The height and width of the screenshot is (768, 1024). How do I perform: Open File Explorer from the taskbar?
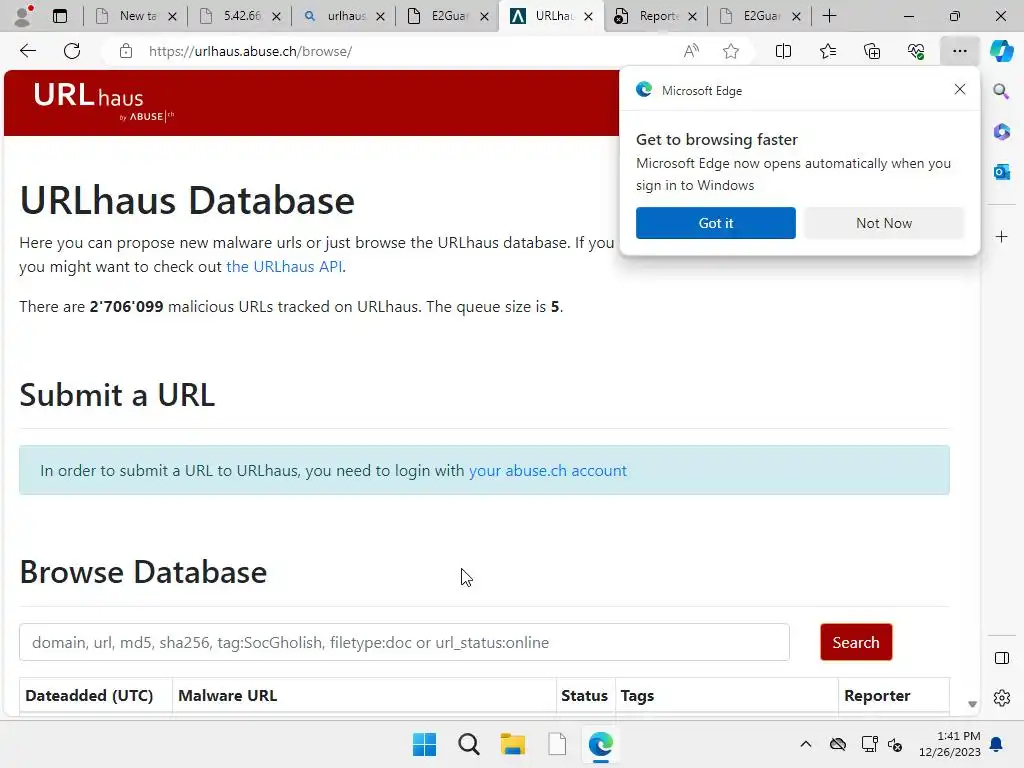click(x=513, y=744)
